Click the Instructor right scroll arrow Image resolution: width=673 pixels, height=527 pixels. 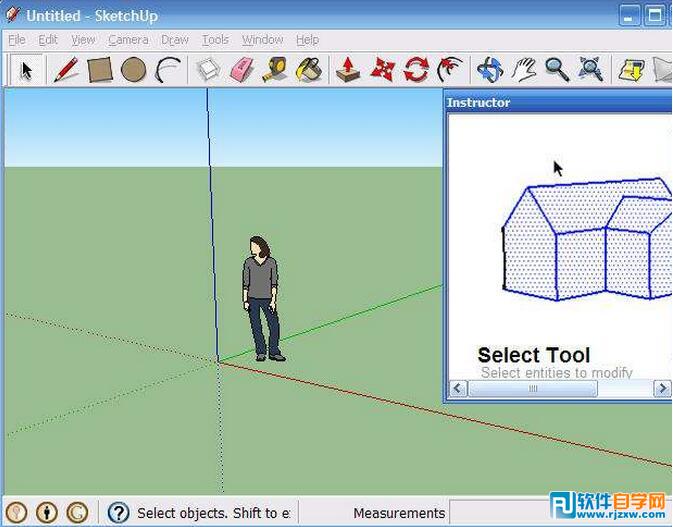coord(662,389)
